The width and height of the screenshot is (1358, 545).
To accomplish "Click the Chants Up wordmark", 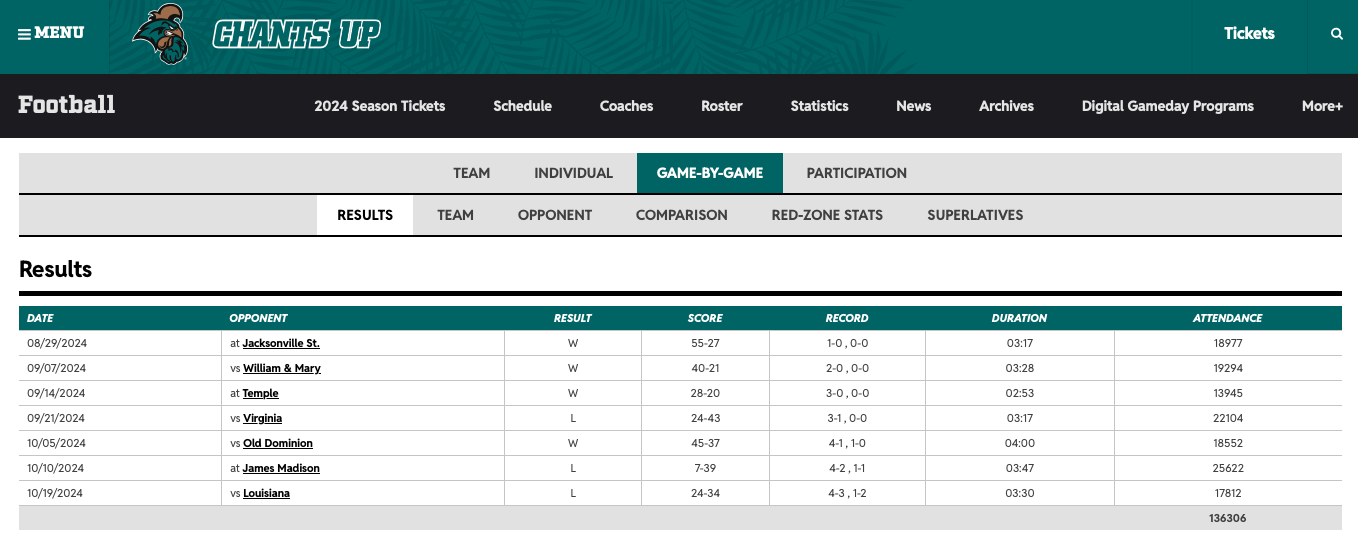I will [x=296, y=35].
